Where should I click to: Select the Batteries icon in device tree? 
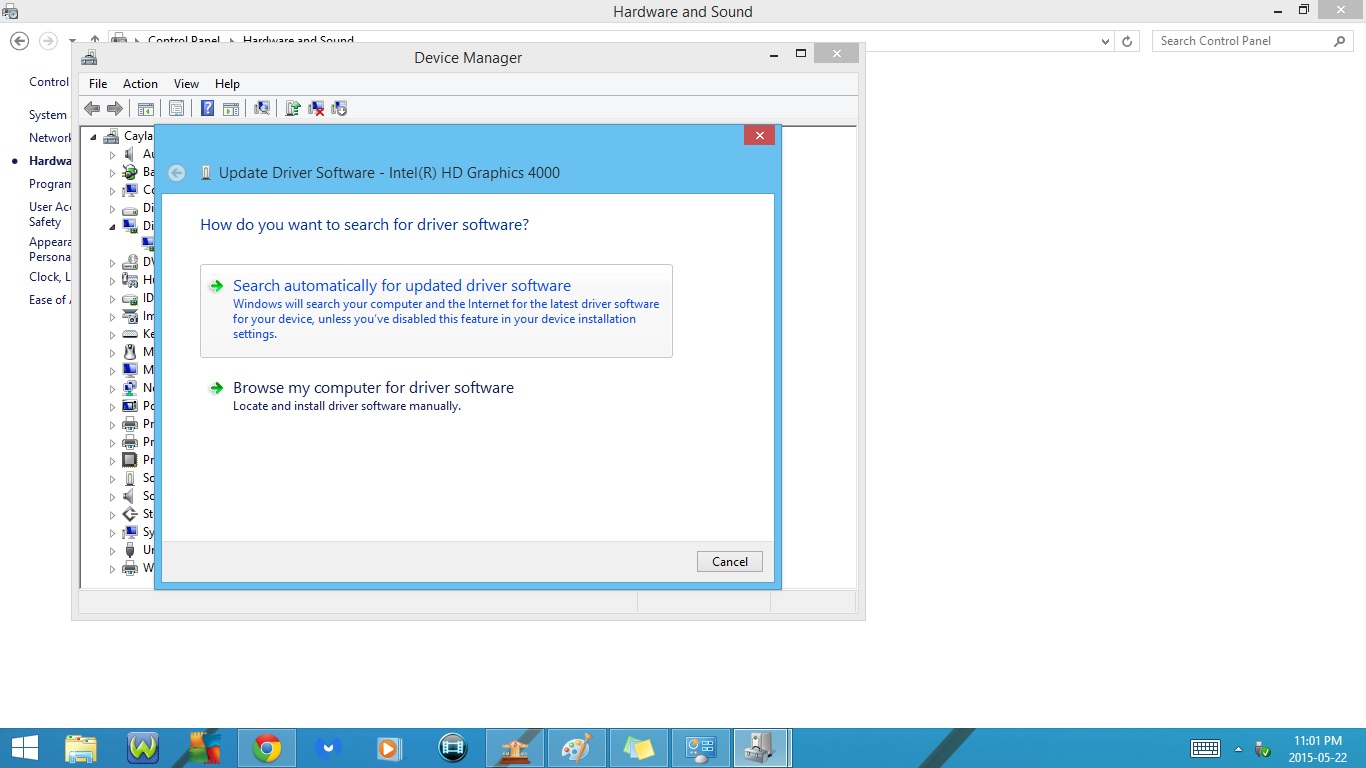pyautogui.click(x=130, y=172)
